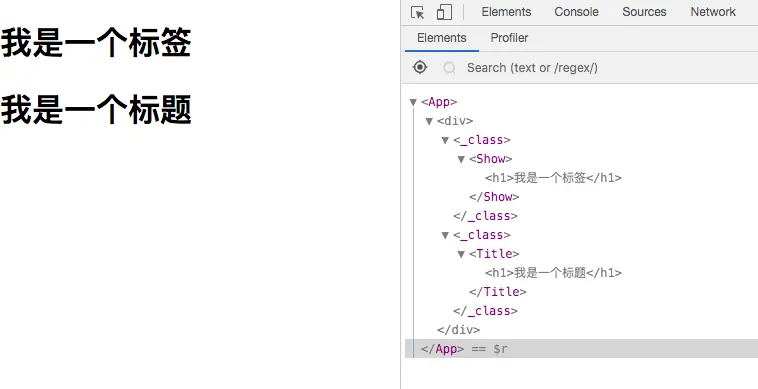Select the closing App == $r row
The width and height of the screenshot is (758, 389).
point(582,348)
